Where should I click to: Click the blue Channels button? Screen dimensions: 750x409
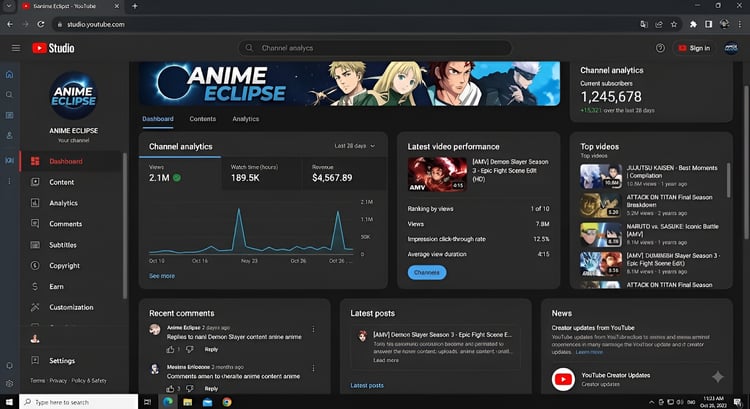pos(427,273)
